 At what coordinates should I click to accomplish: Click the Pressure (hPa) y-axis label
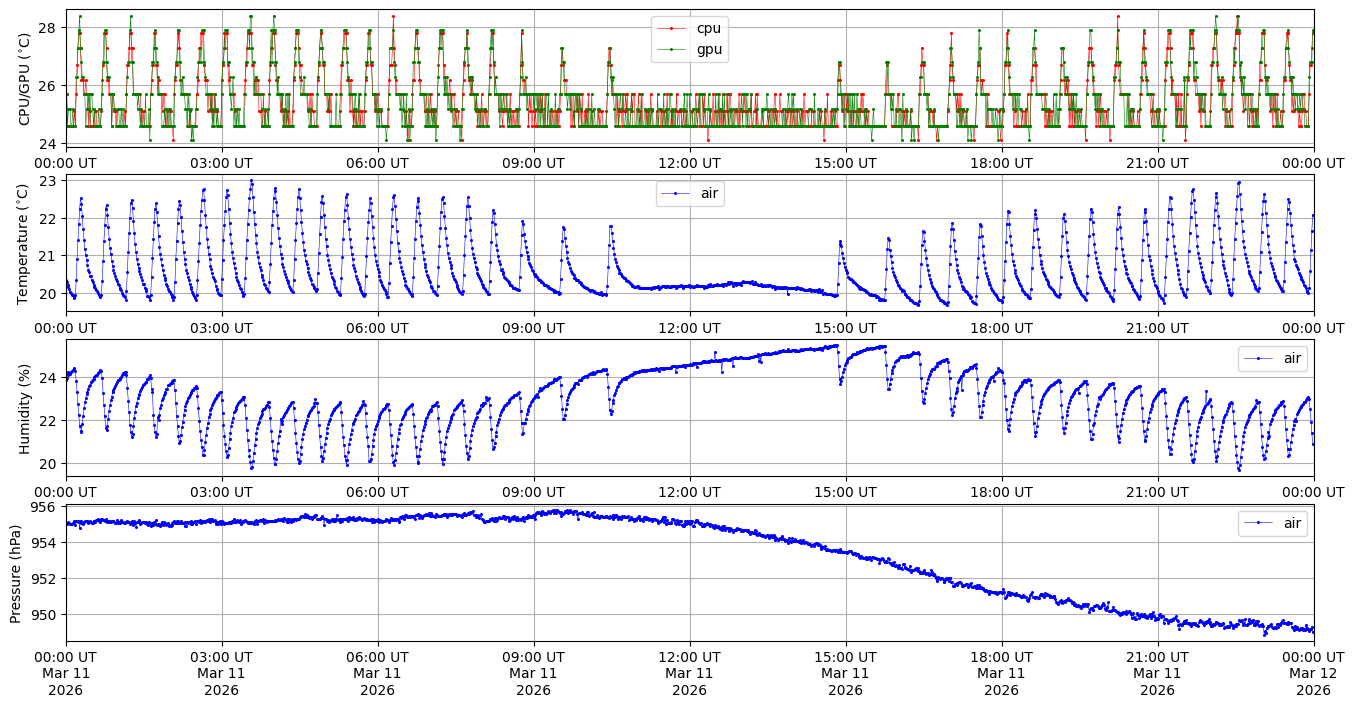(17, 573)
